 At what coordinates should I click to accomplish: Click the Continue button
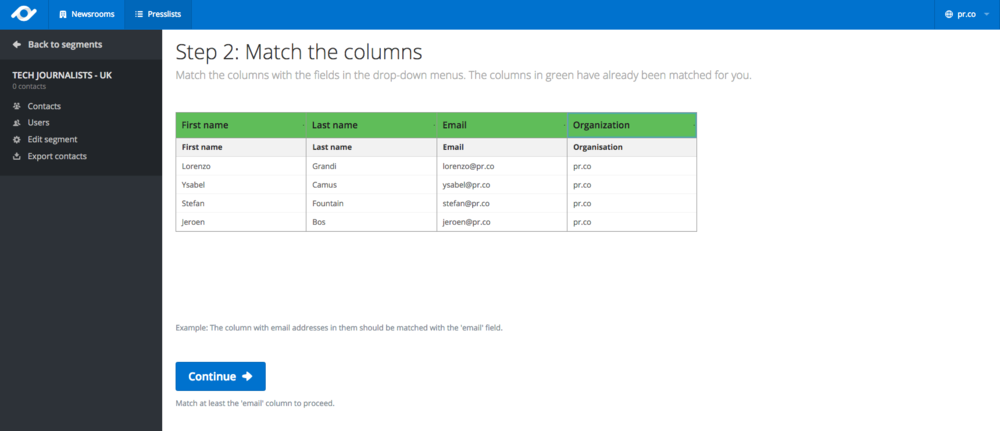(x=220, y=376)
